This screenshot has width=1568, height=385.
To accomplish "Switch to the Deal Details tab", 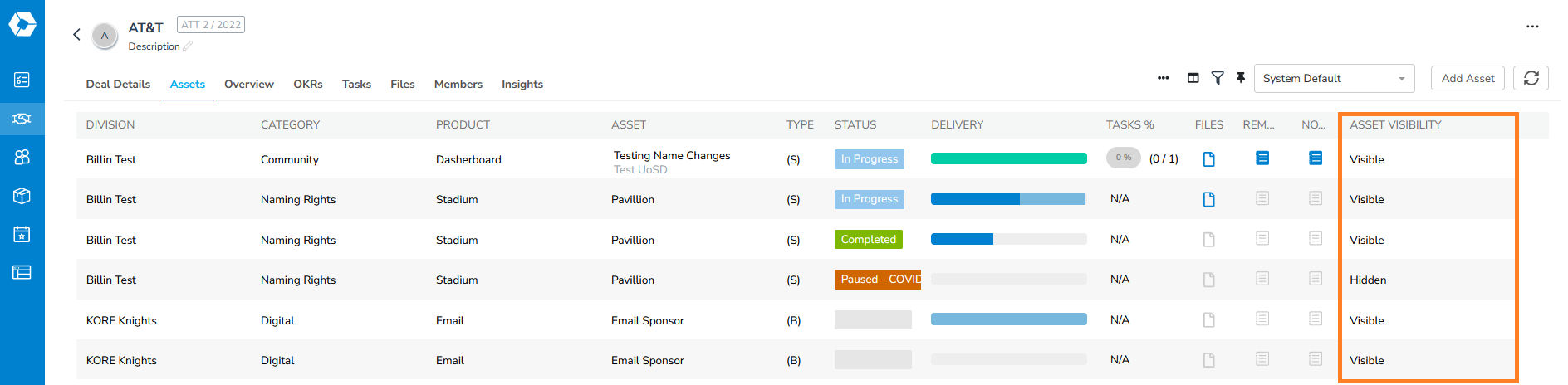I will pyautogui.click(x=118, y=84).
